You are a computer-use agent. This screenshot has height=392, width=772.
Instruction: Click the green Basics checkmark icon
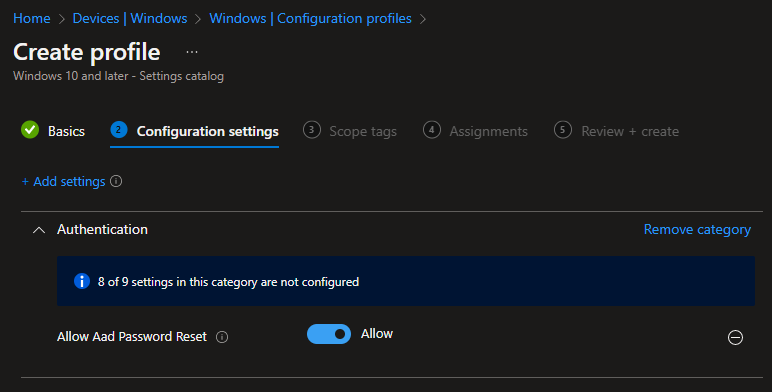click(x=30, y=130)
